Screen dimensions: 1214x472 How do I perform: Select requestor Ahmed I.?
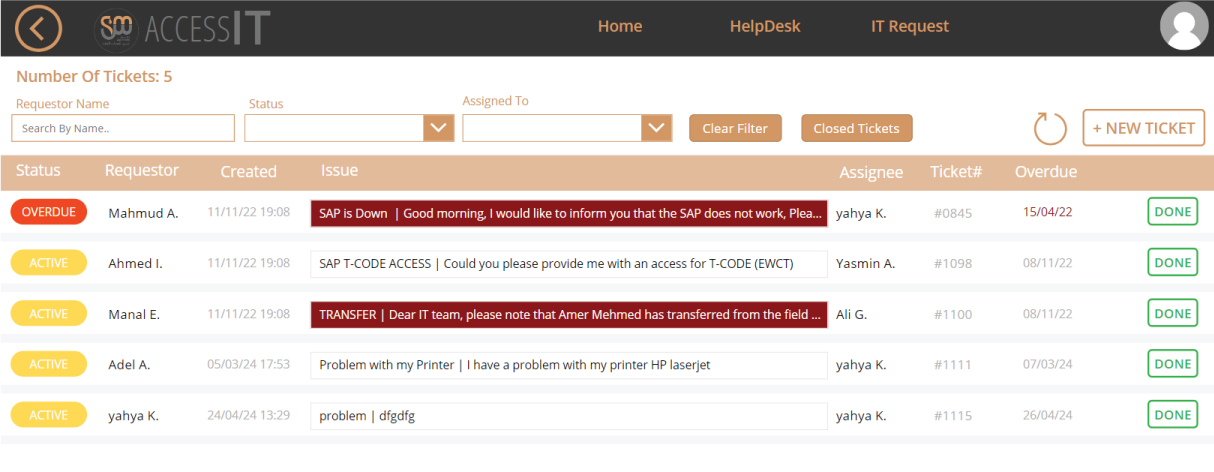pyautogui.click(x=135, y=264)
